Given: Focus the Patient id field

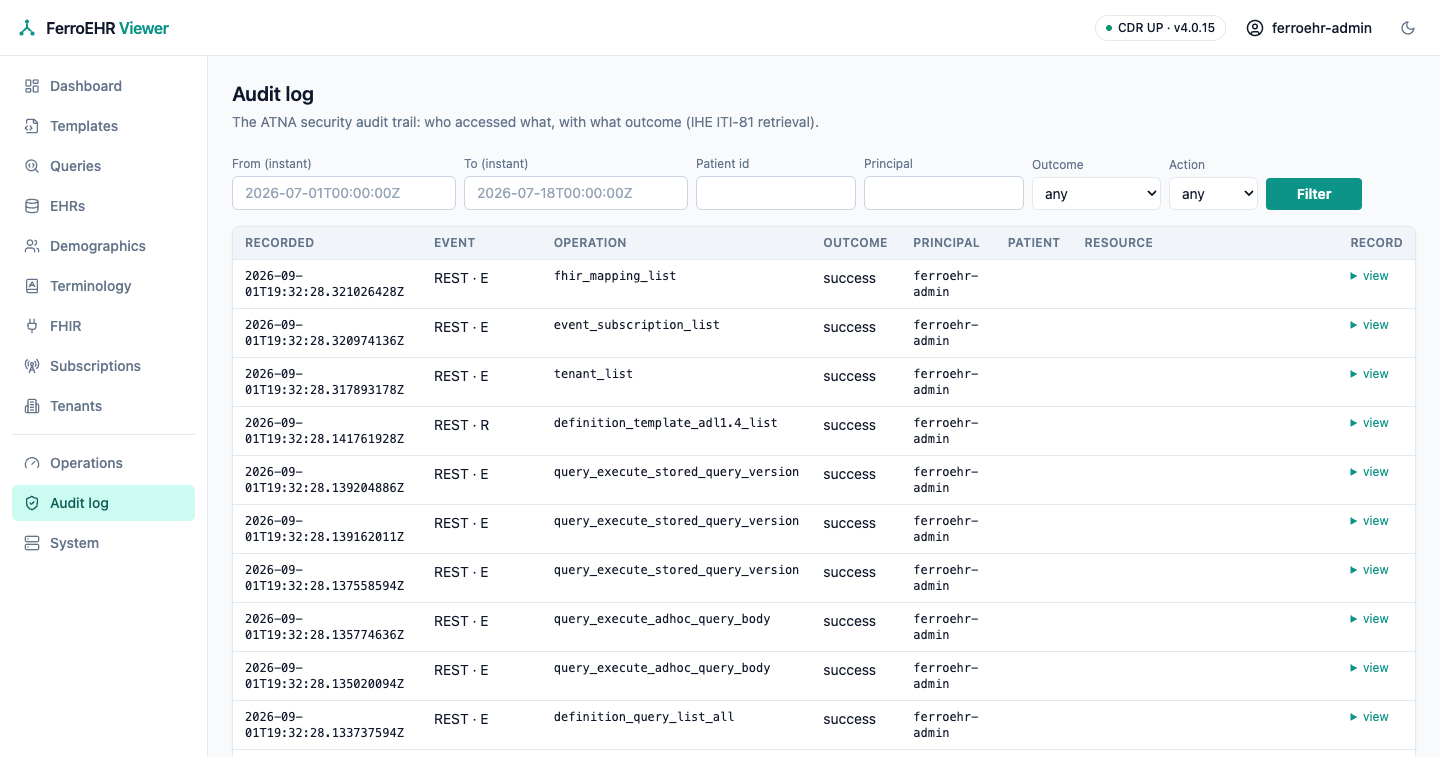Looking at the screenshot, I should click(x=776, y=193).
